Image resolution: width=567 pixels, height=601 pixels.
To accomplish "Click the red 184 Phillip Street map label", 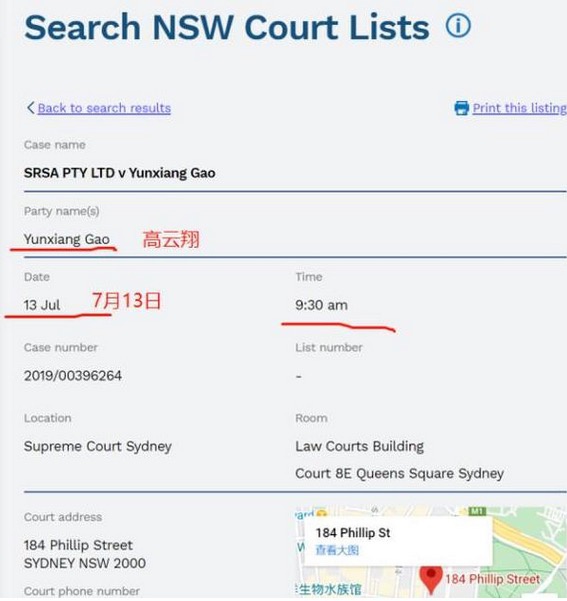I will (493, 579).
